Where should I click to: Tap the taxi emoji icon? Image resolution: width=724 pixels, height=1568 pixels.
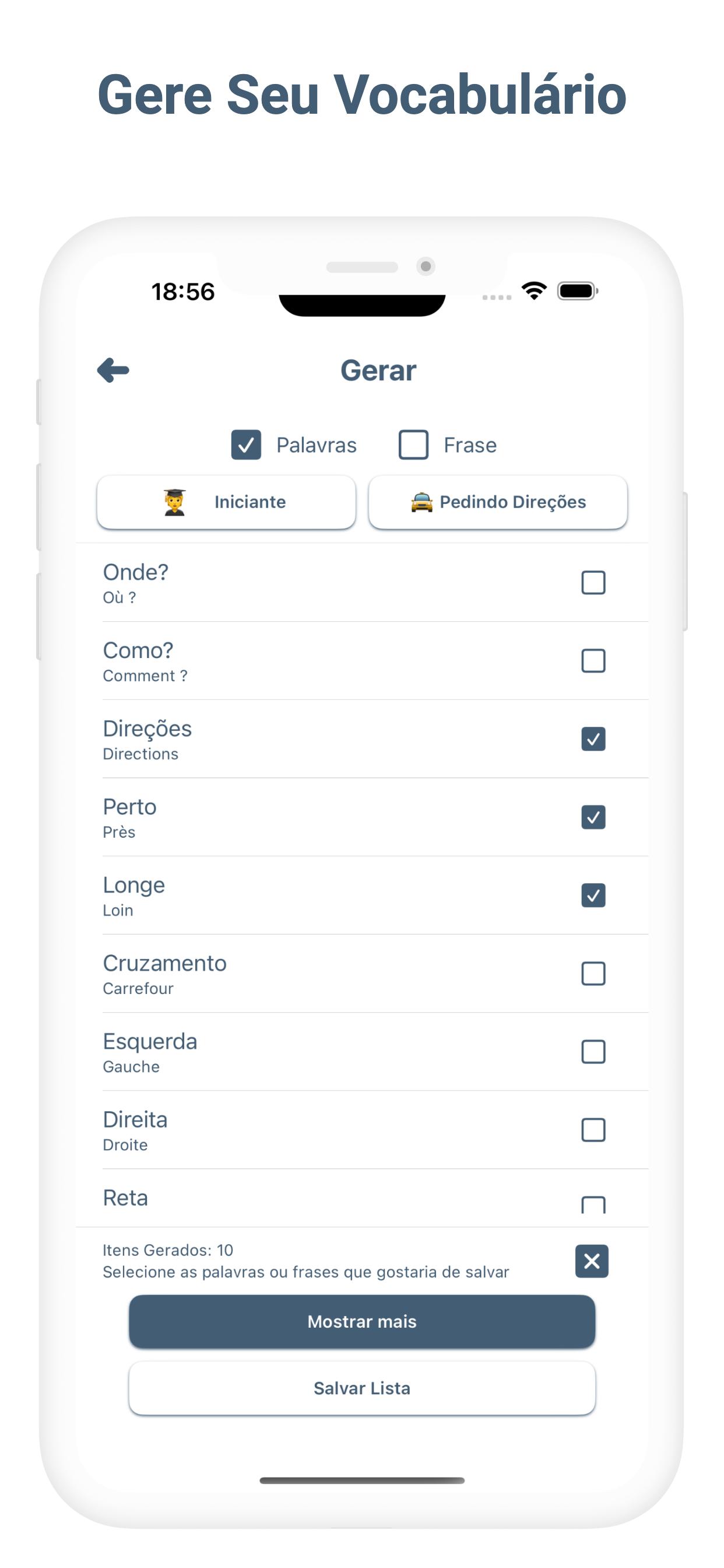pyautogui.click(x=421, y=502)
